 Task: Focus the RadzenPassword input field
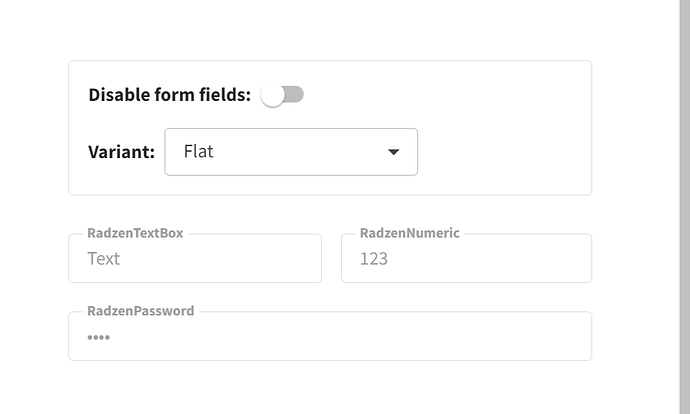(x=330, y=337)
